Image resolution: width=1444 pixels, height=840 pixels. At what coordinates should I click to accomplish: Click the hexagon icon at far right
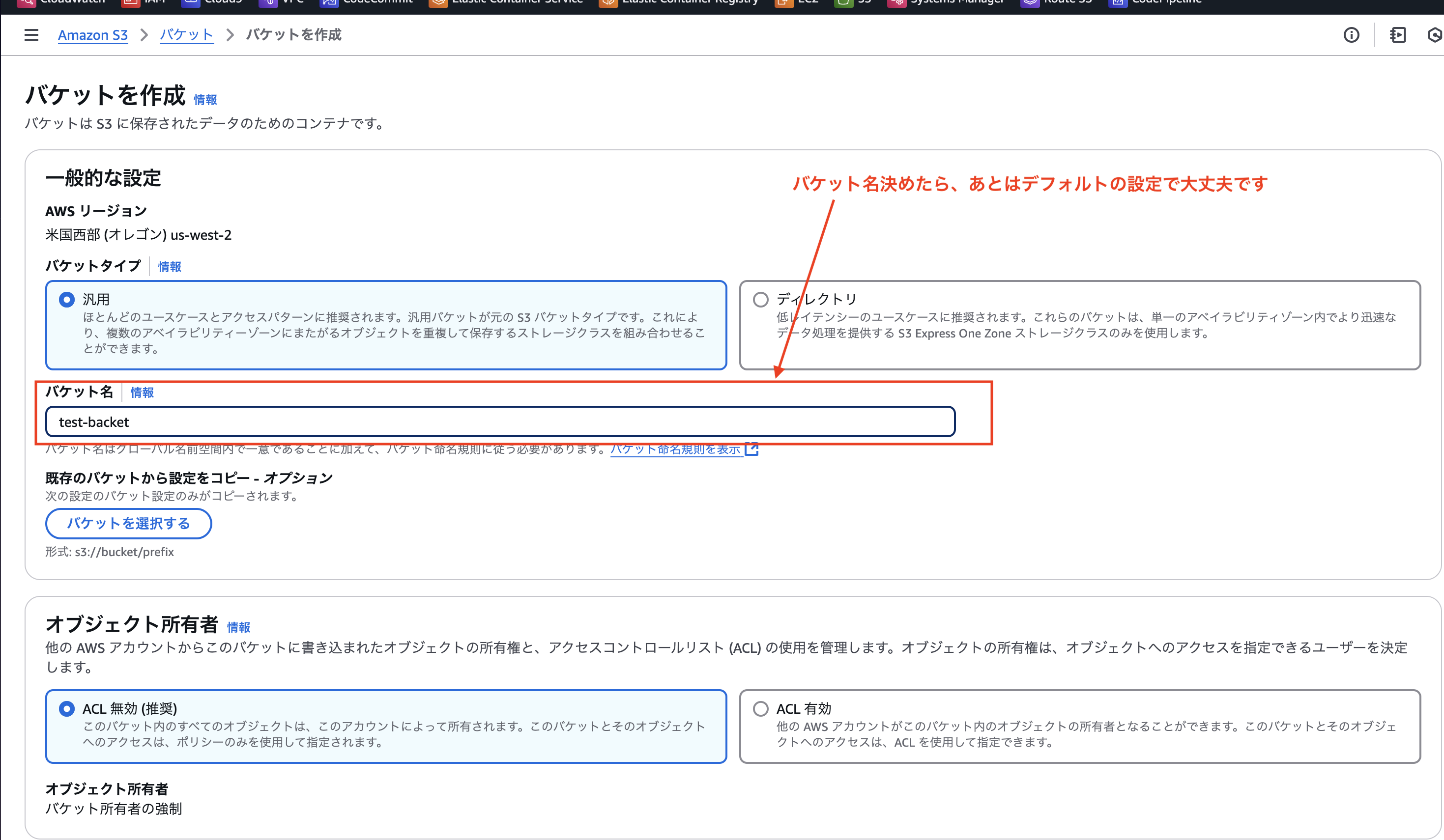pos(1435,35)
